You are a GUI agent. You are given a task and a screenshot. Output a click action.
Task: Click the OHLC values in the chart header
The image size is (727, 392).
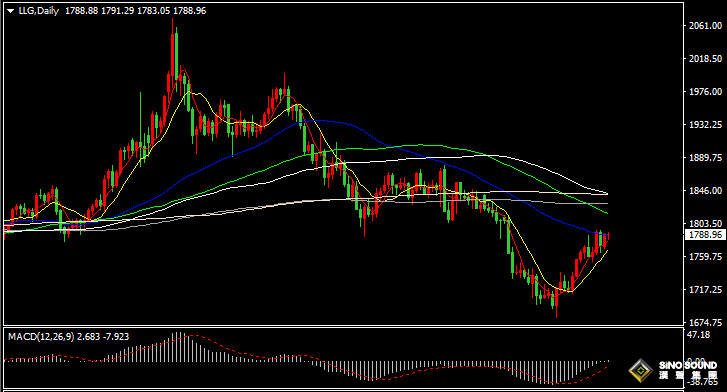[135, 11]
